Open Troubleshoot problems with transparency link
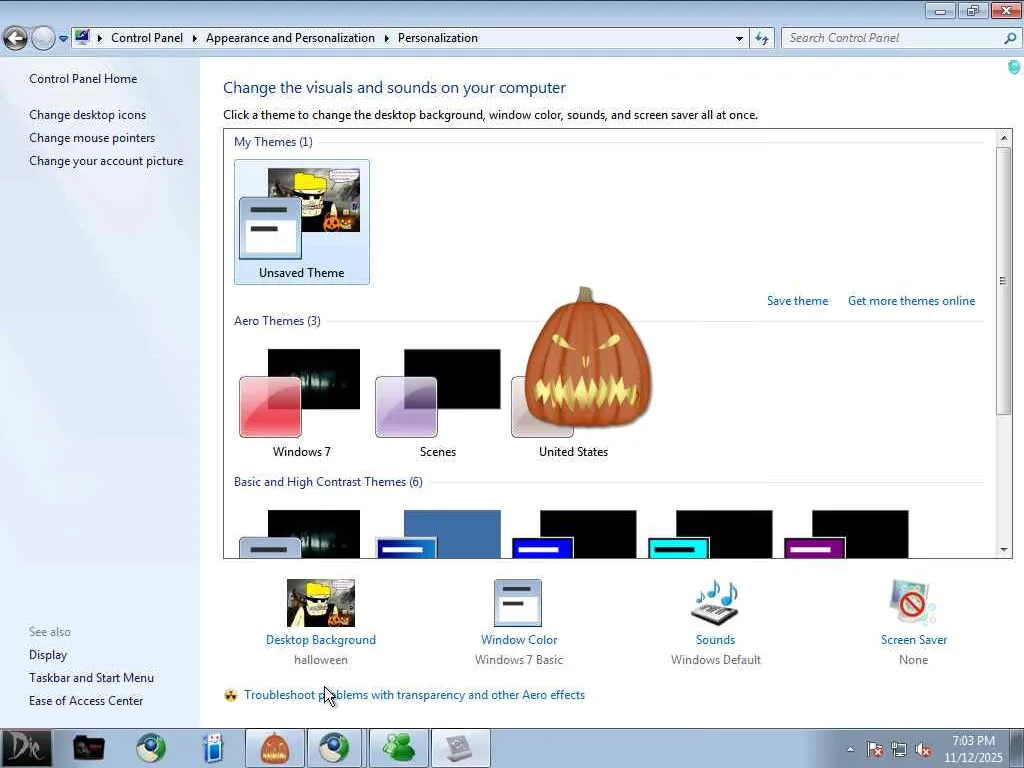Image resolution: width=1024 pixels, height=768 pixels. pyautogui.click(x=415, y=695)
